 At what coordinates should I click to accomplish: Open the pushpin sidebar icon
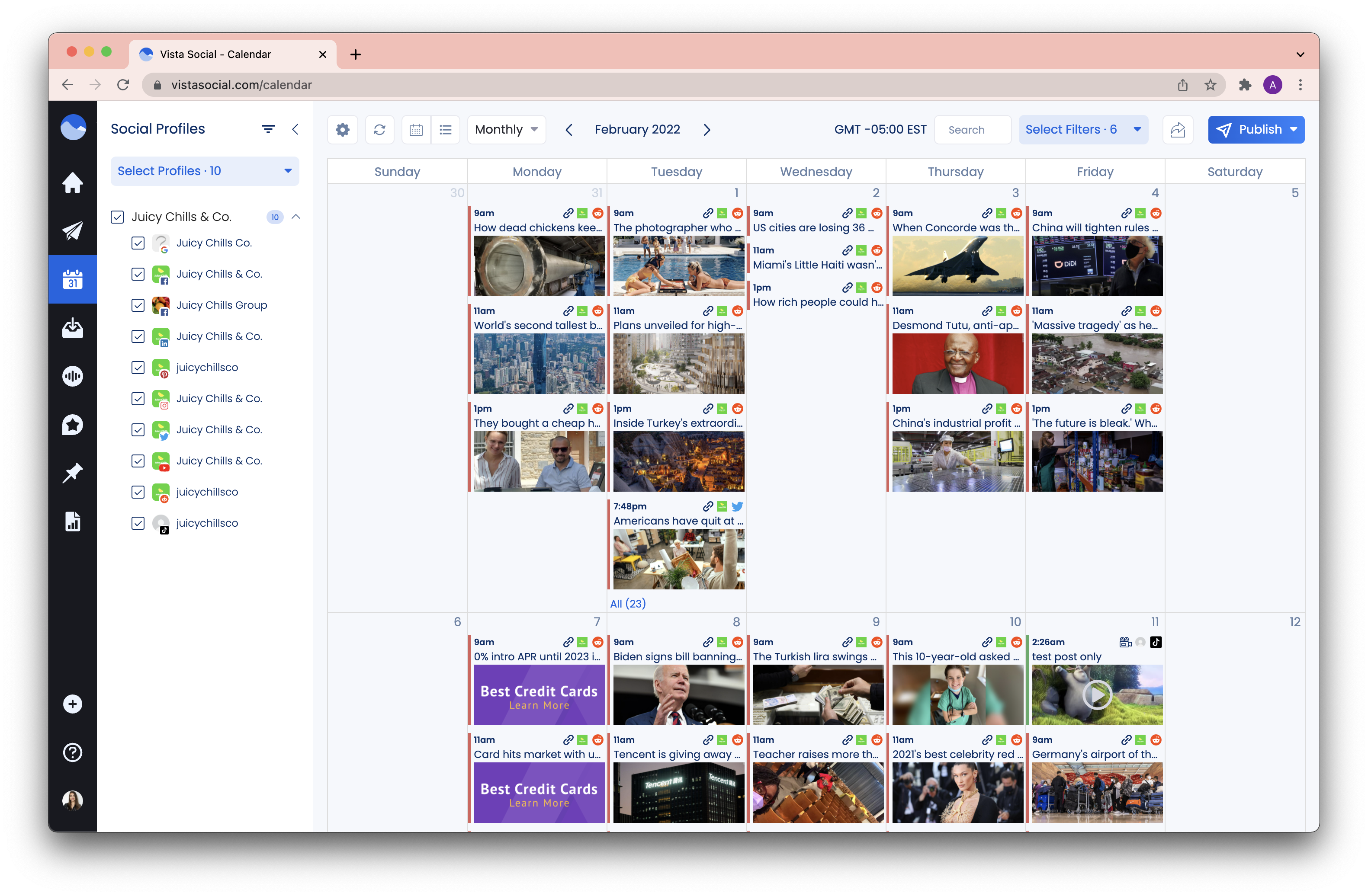click(72, 473)
